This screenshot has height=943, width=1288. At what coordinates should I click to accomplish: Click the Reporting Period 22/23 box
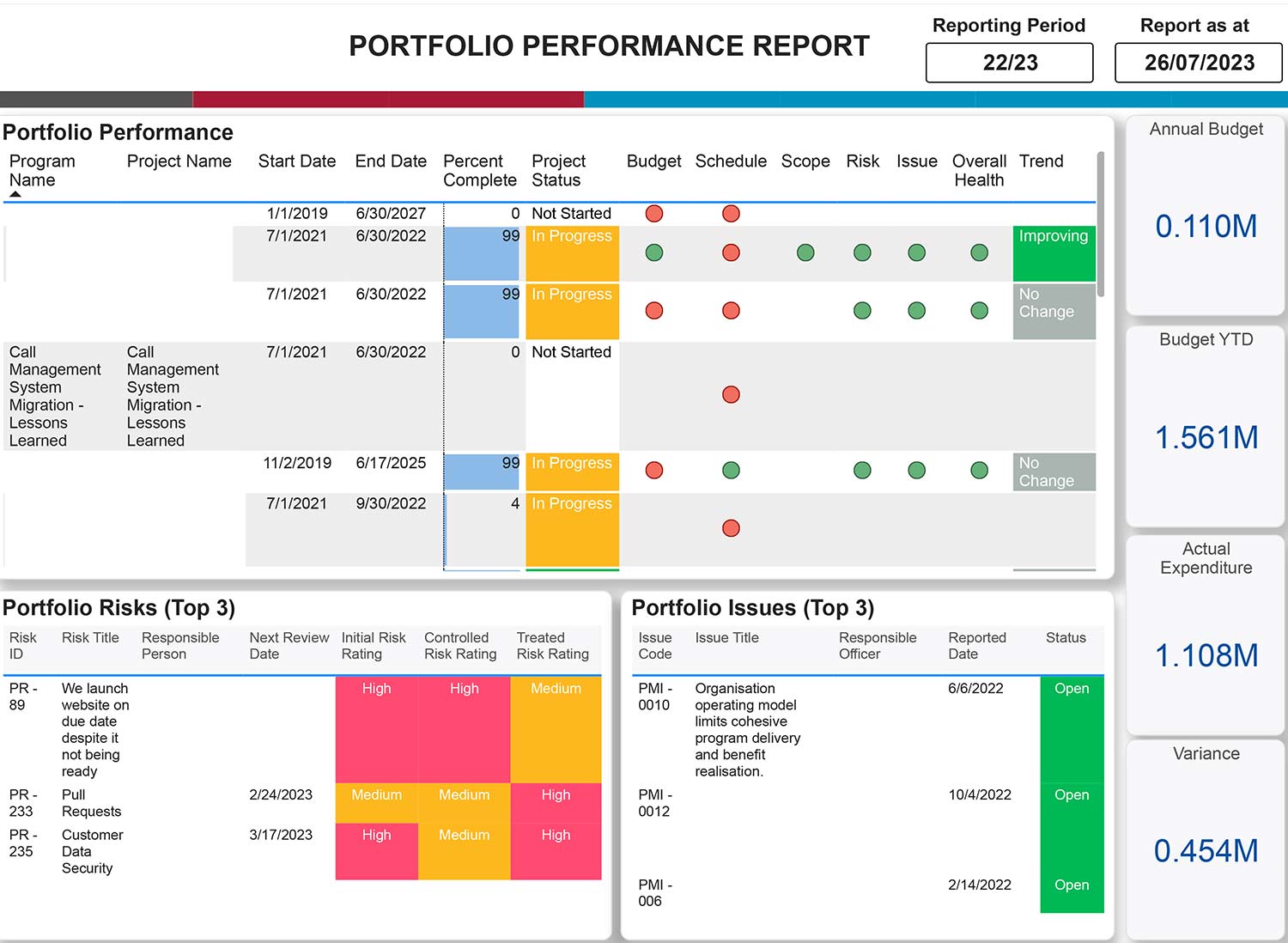coord(1009,63)
